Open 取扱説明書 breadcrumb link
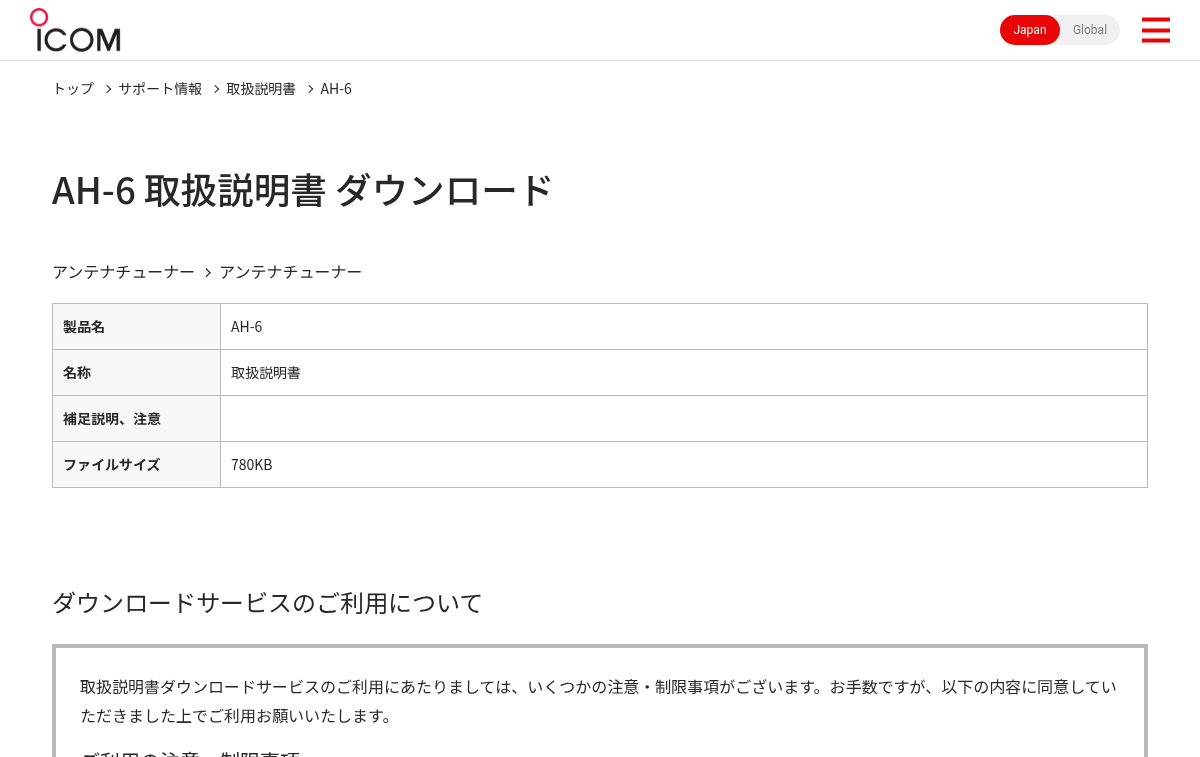 tap(261, 88)
